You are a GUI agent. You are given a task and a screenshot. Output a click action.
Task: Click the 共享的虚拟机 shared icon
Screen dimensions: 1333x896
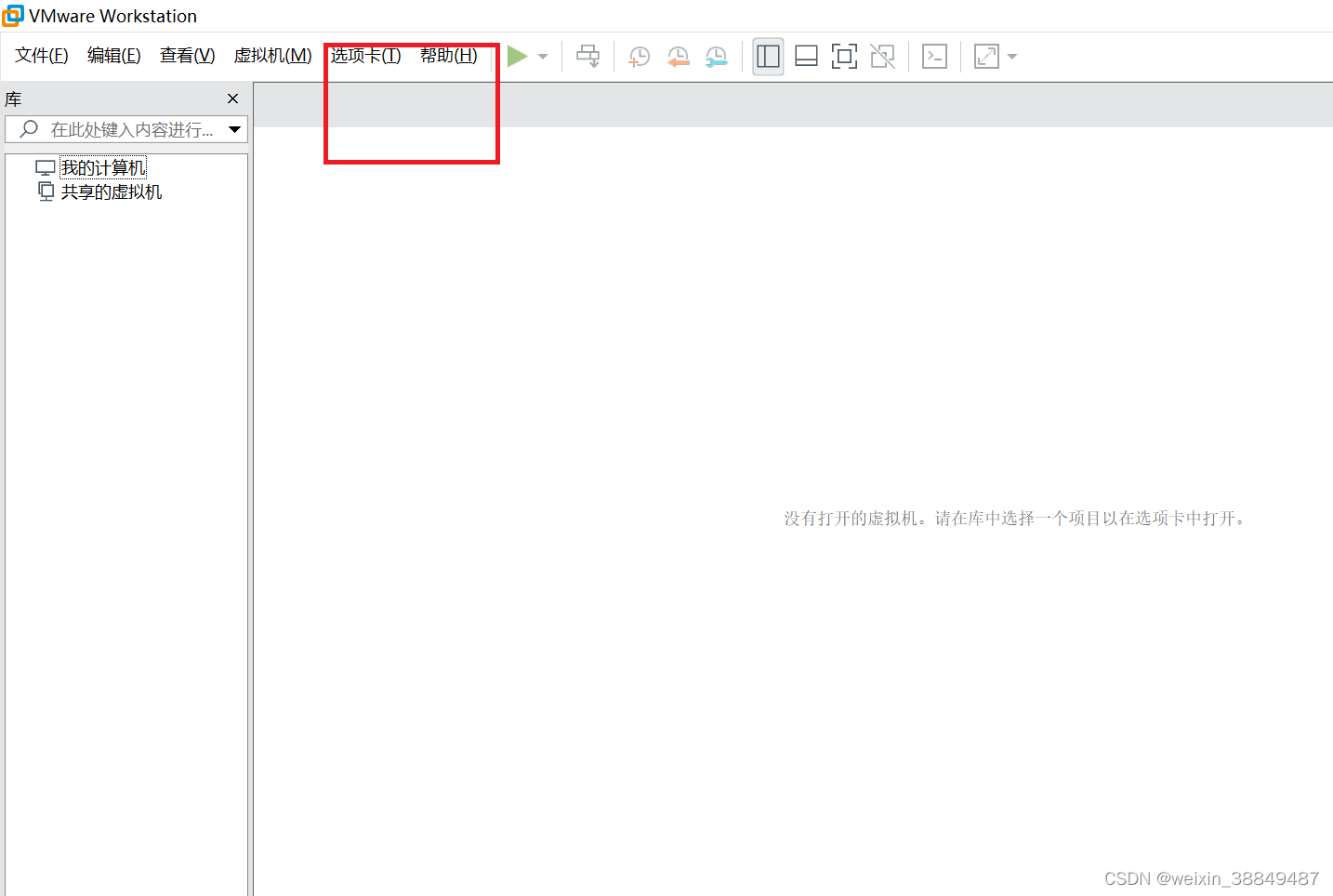tap(46, 191)
